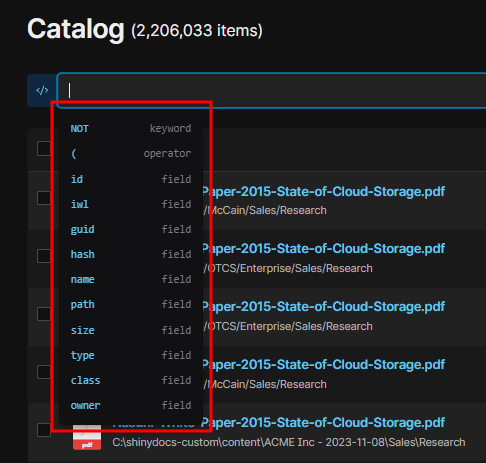Toggle the code query mode icon
The height and width of the screenshot is (463, 486).
pos(42,90)
